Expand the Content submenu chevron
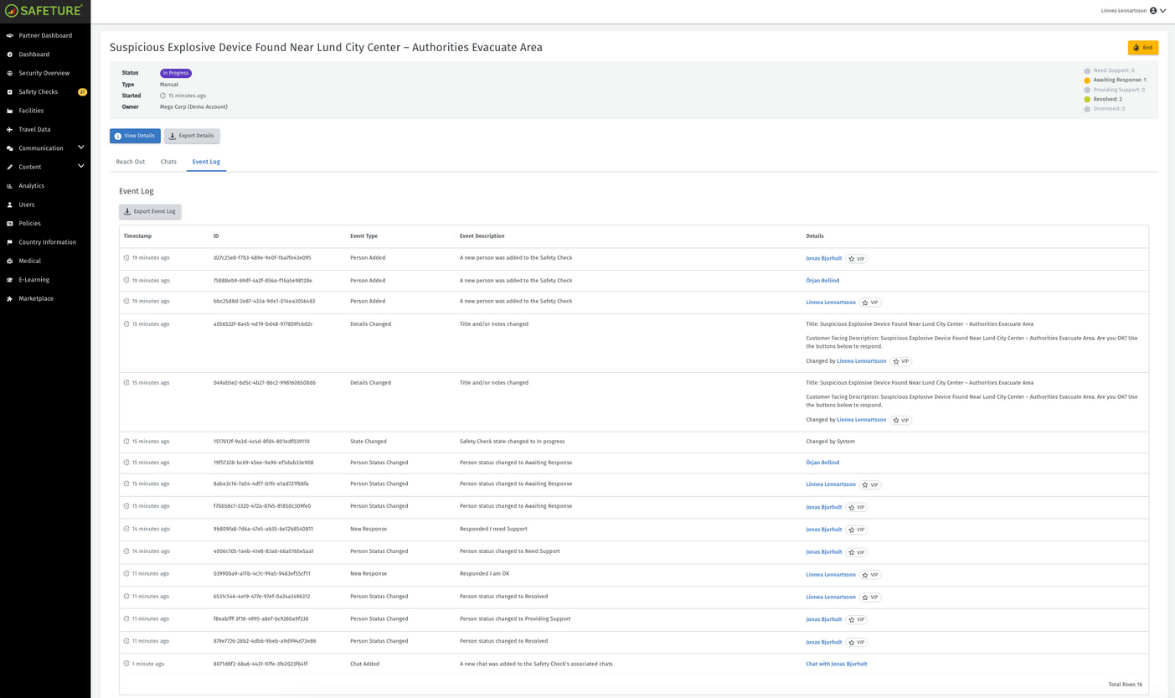1175x698 pixels. click(81, 166)
